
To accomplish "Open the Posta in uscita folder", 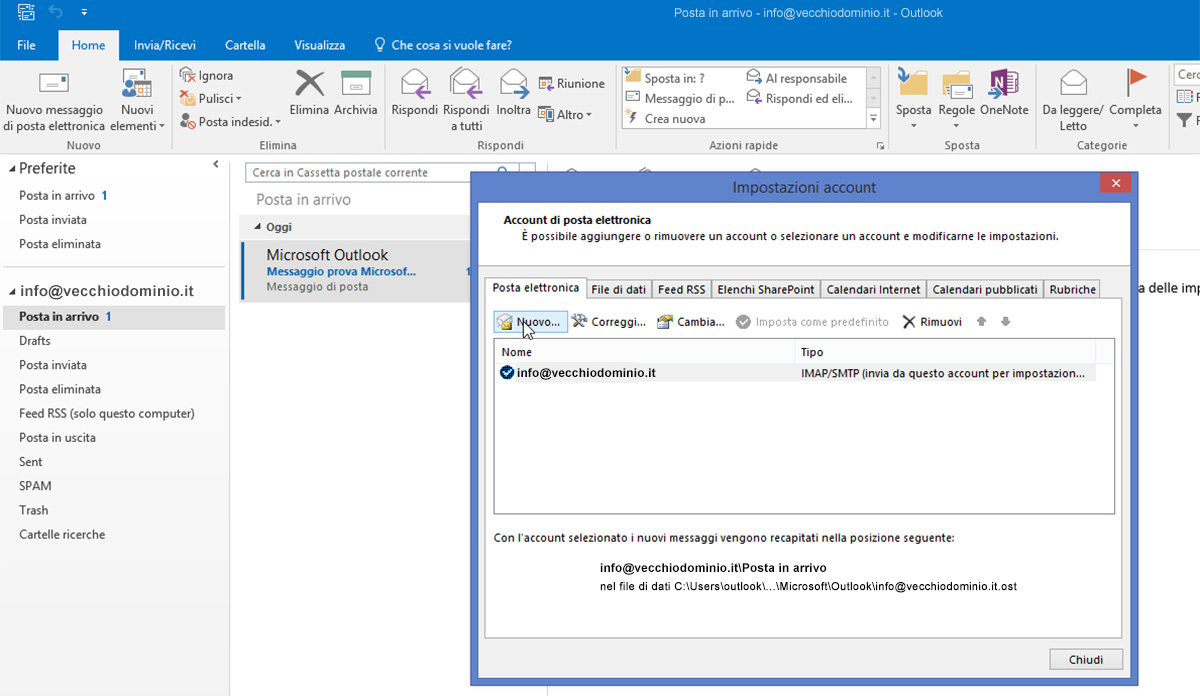I will pos(58,437).
